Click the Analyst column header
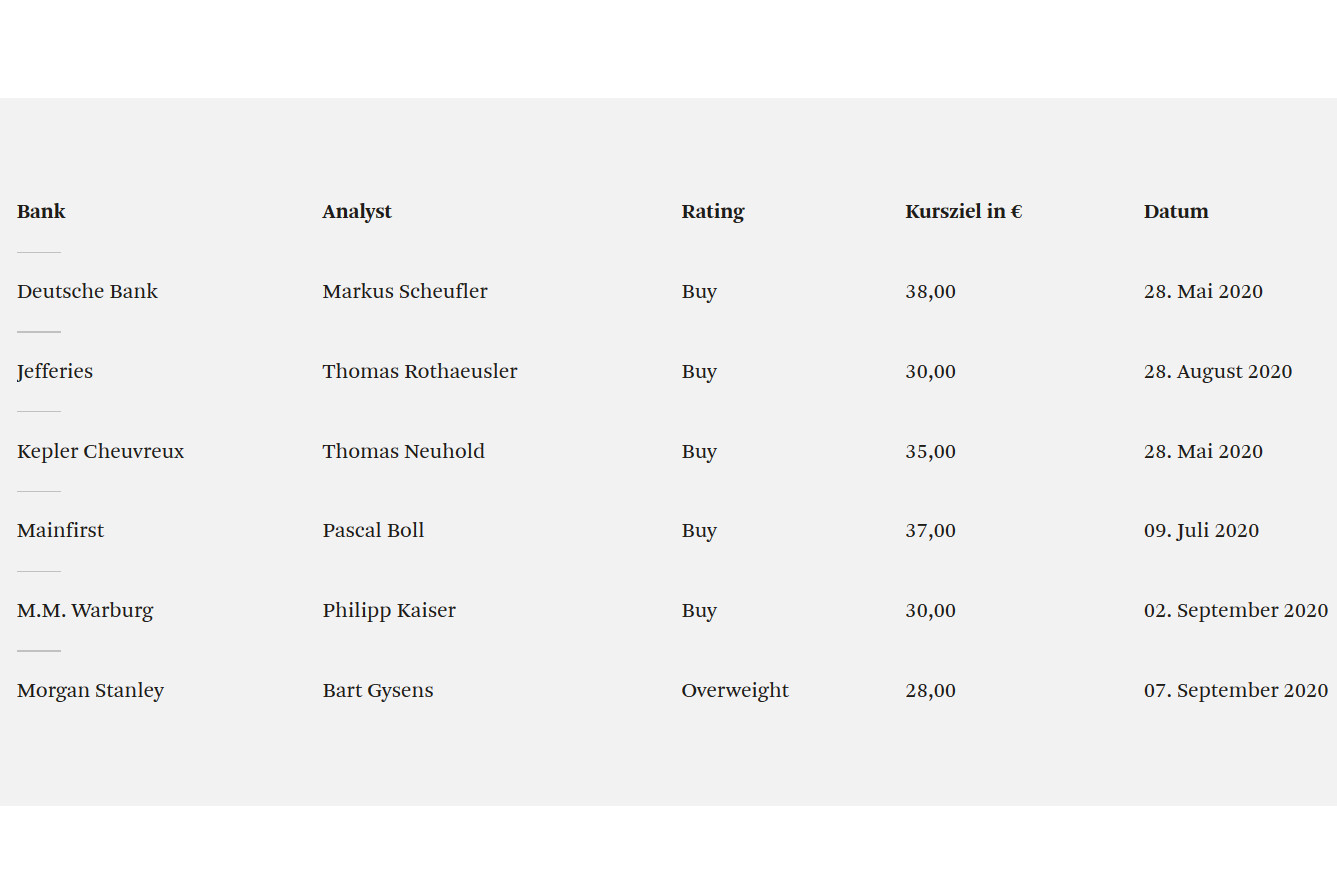 coord(357,211)
